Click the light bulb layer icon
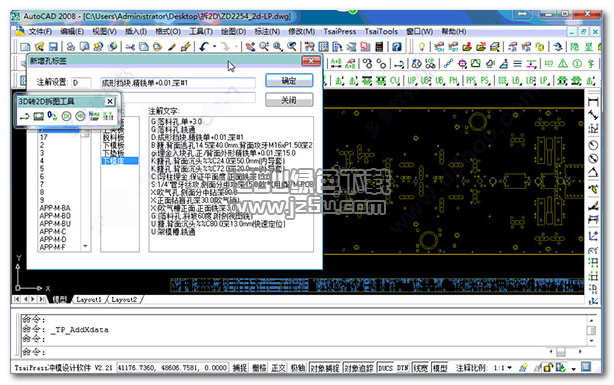Viewport: 614px width, 385px height. pos(421,47)
